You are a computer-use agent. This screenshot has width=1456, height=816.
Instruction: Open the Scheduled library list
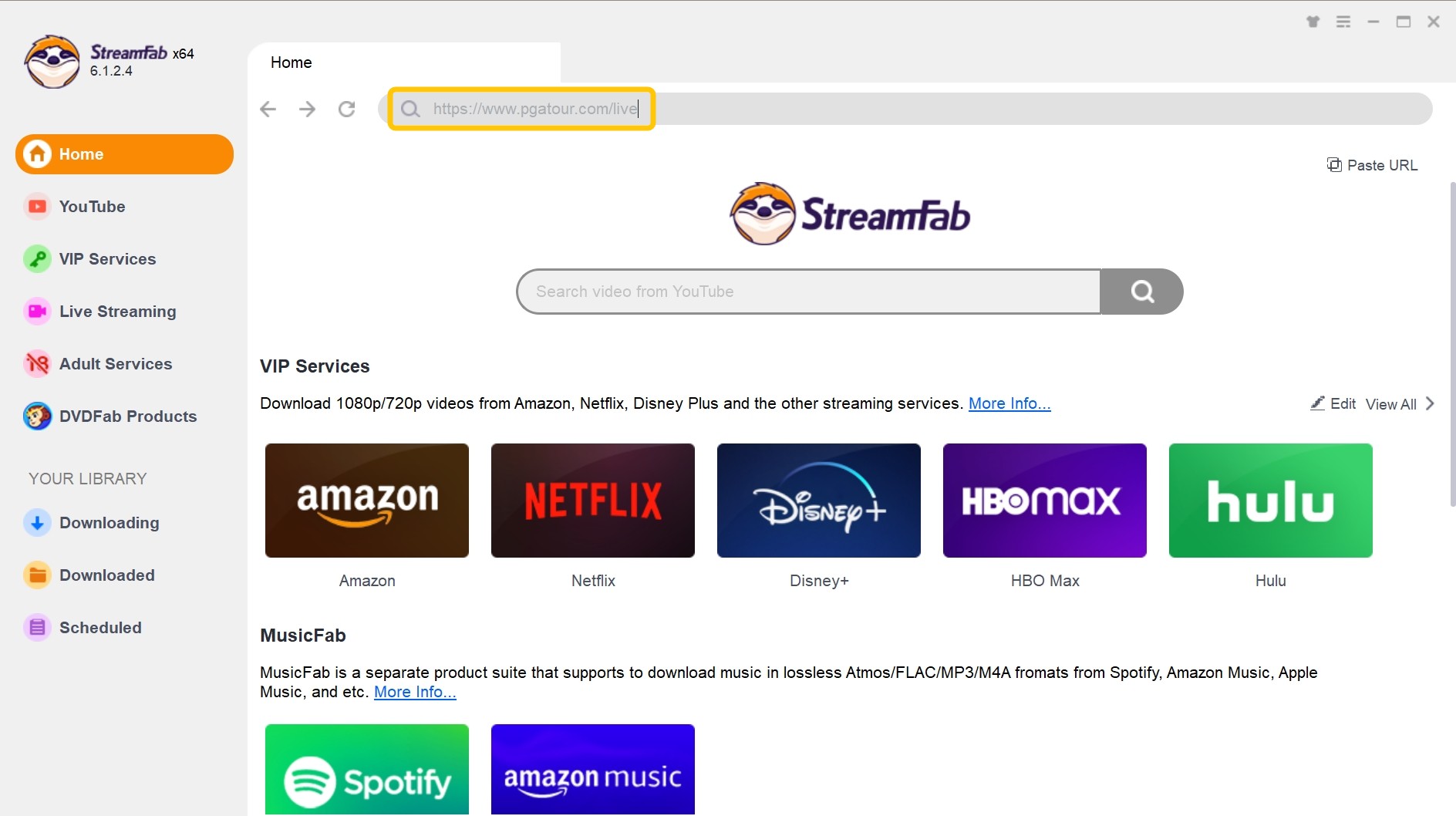pyautogui.click(x=124, y=628)
